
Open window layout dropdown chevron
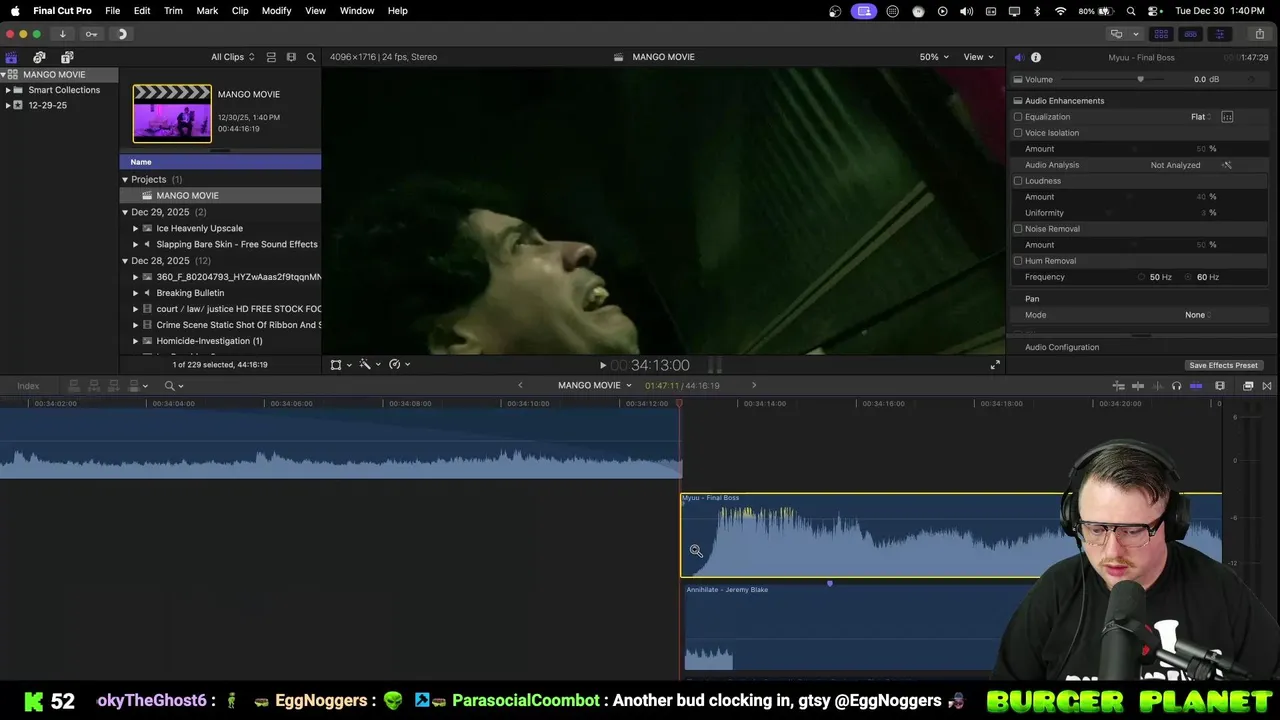click(1135, 34)
